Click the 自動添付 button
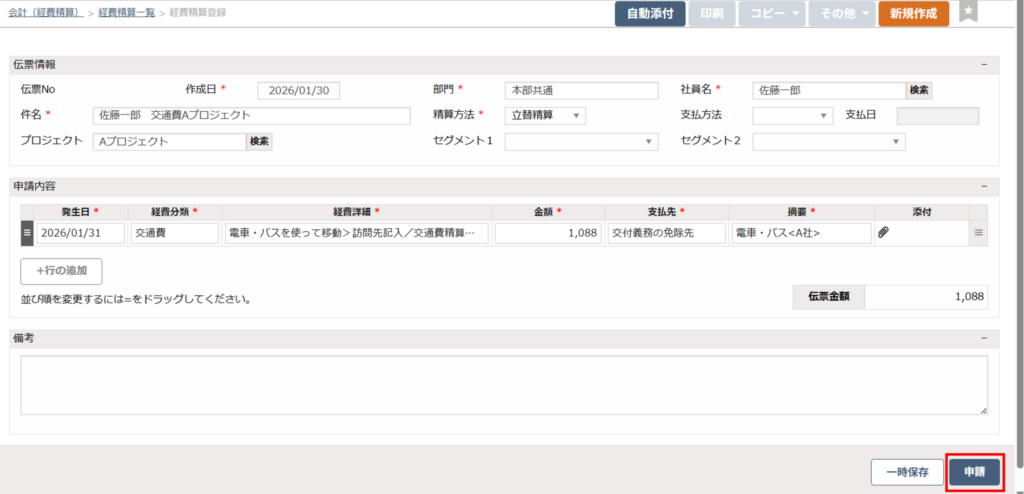Screen dimensions: 1024x494 (650, 14)
